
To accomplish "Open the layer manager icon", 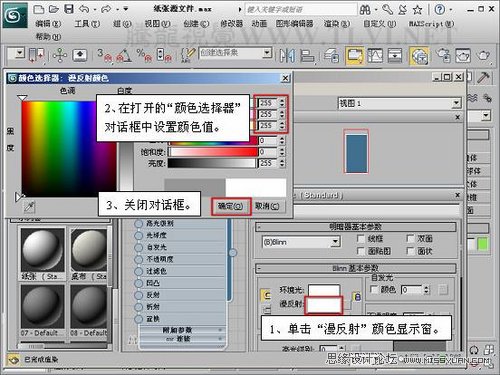I will [x=331, y=56].
